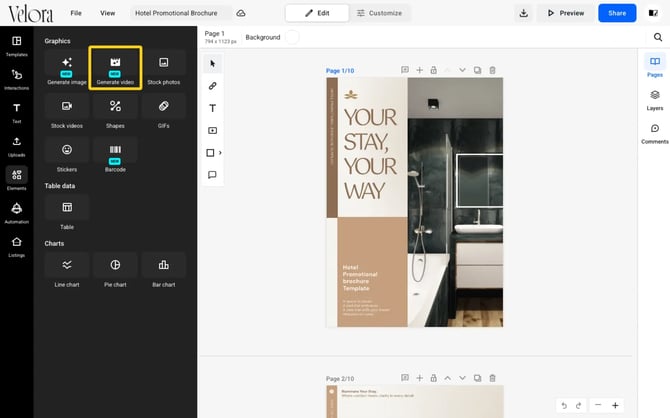Open the Automation sidebar panel
This screenshot has height=418, width=670.
[17, 213]
